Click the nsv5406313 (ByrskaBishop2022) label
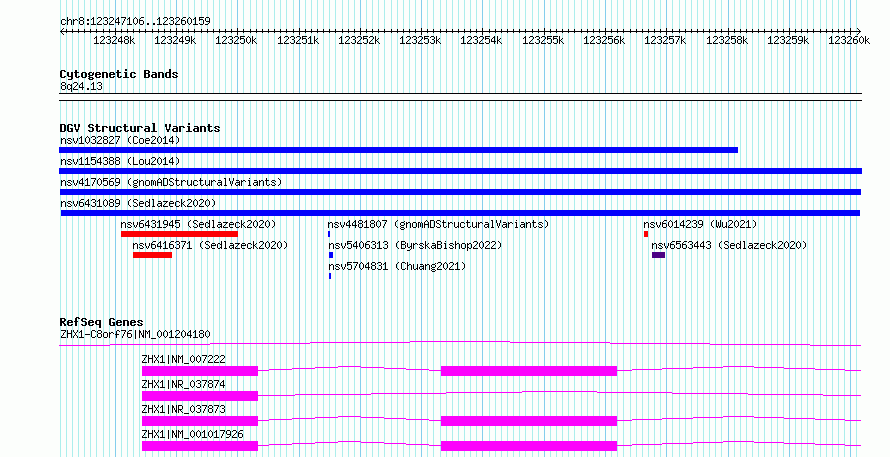The width and height of the screenshot is (890, 457). [x=415, y=245]
